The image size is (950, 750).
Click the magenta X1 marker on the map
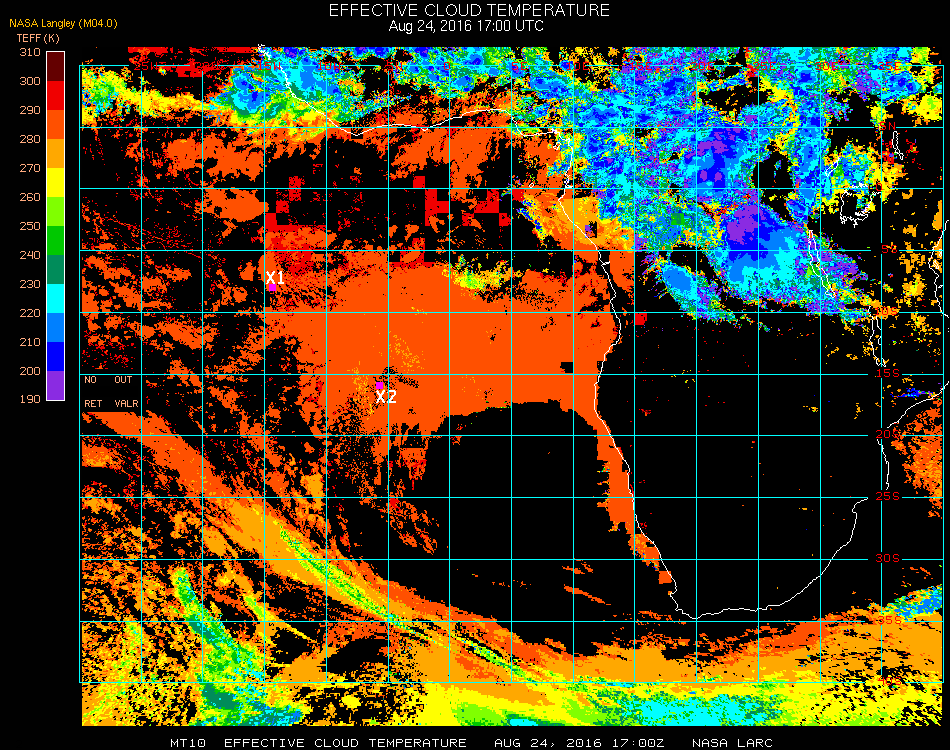(x=273, y=287)
